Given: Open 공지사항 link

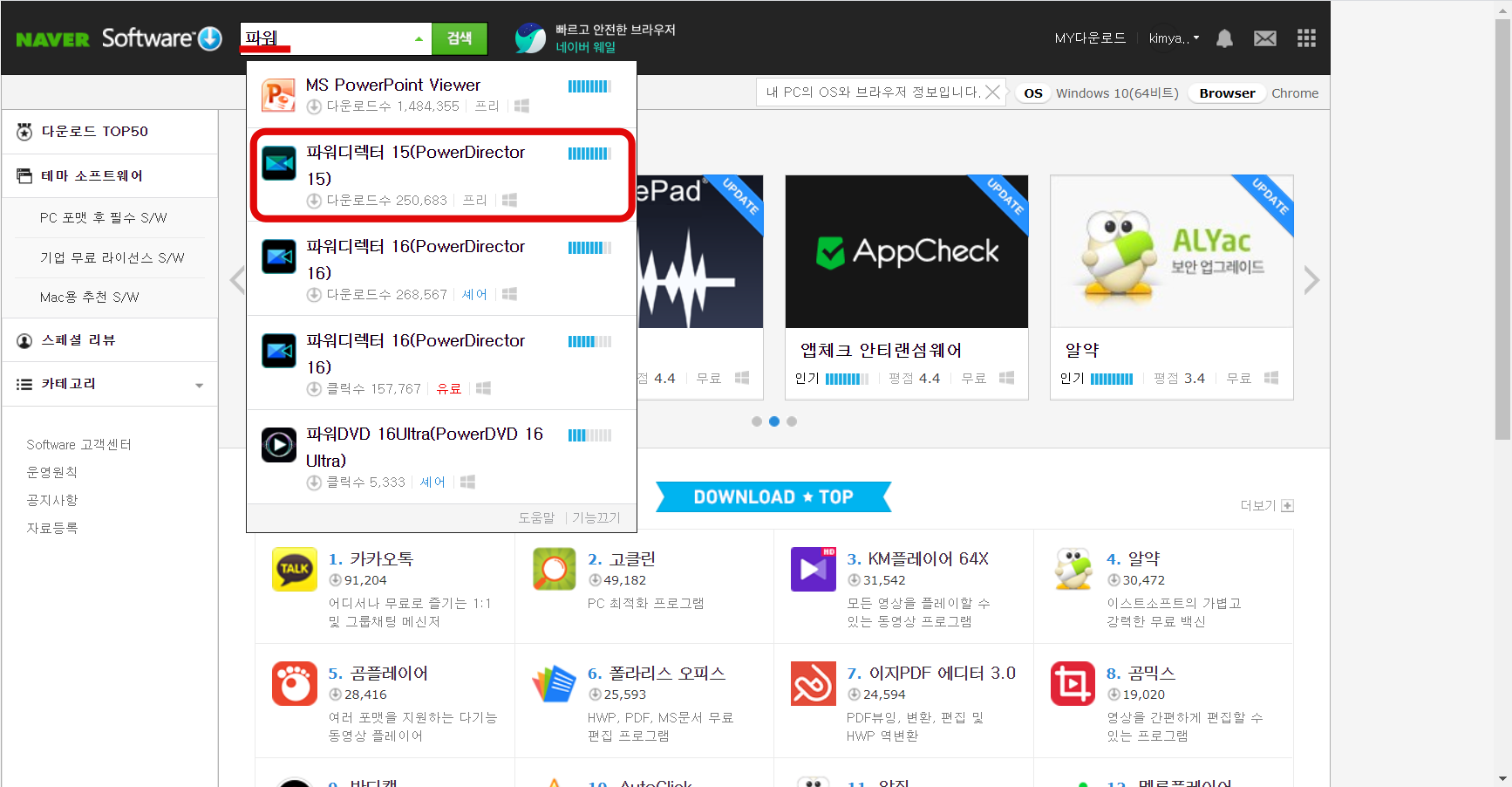Looking at the screenshot, I should pyautogui.click(x=52, y=501).
